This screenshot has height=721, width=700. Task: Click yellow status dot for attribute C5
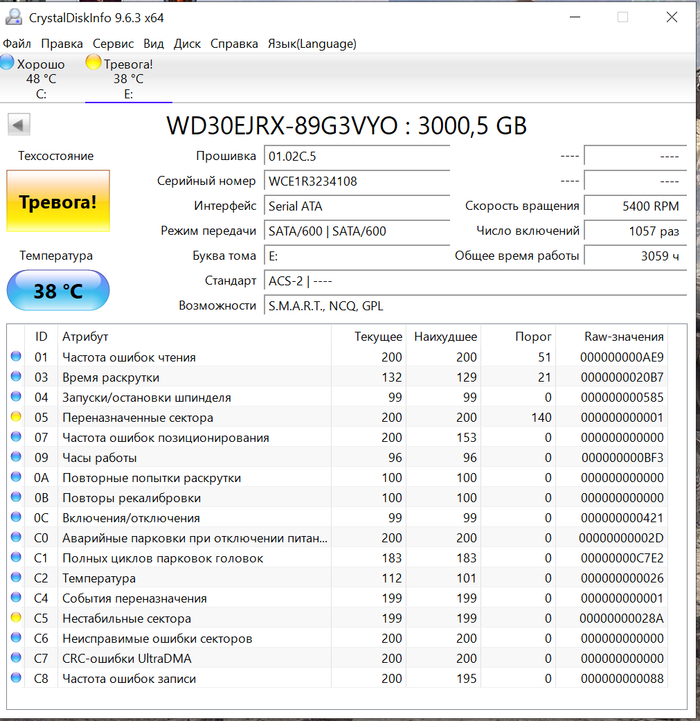[15, 618]
